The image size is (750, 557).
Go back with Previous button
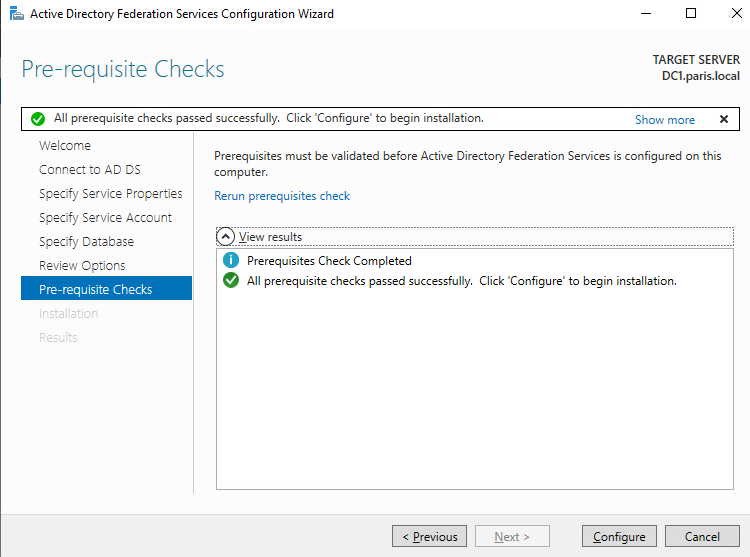click(x=429, y=536)
